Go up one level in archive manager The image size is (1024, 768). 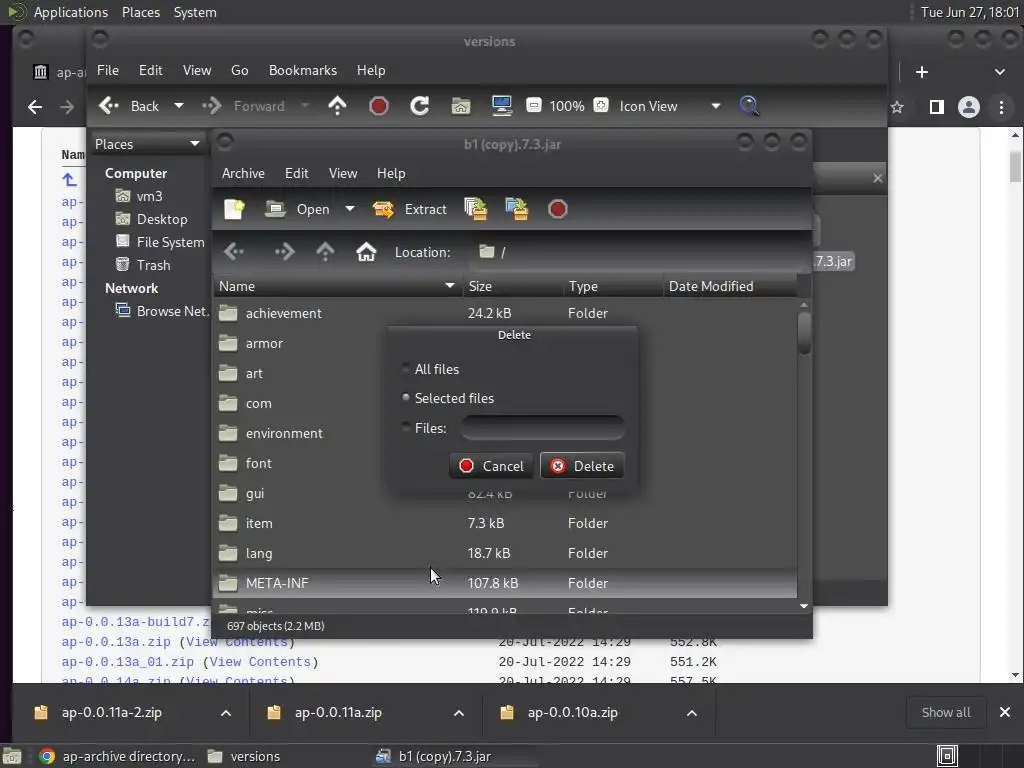point(325,251)
